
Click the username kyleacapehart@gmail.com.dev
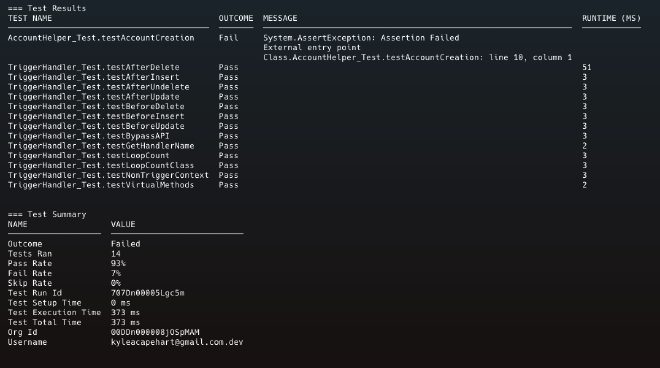(x=177, y=342)
